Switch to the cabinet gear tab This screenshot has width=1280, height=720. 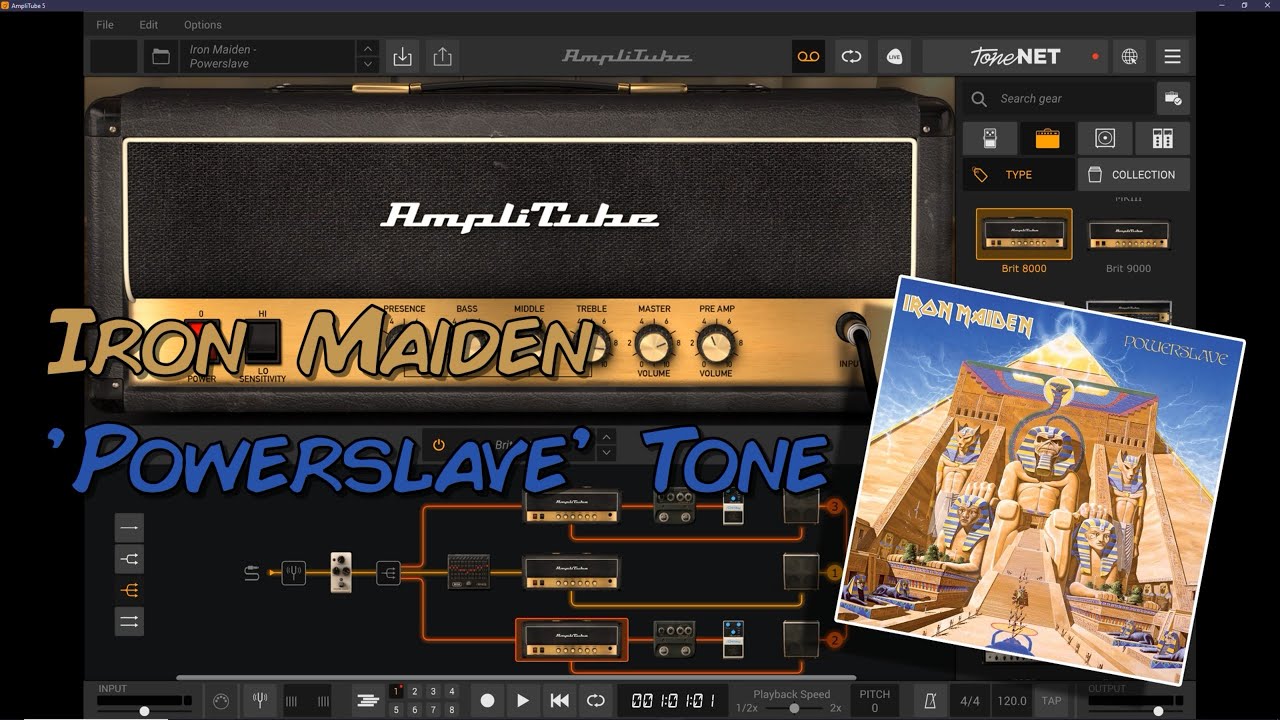tap(1105, 138)
